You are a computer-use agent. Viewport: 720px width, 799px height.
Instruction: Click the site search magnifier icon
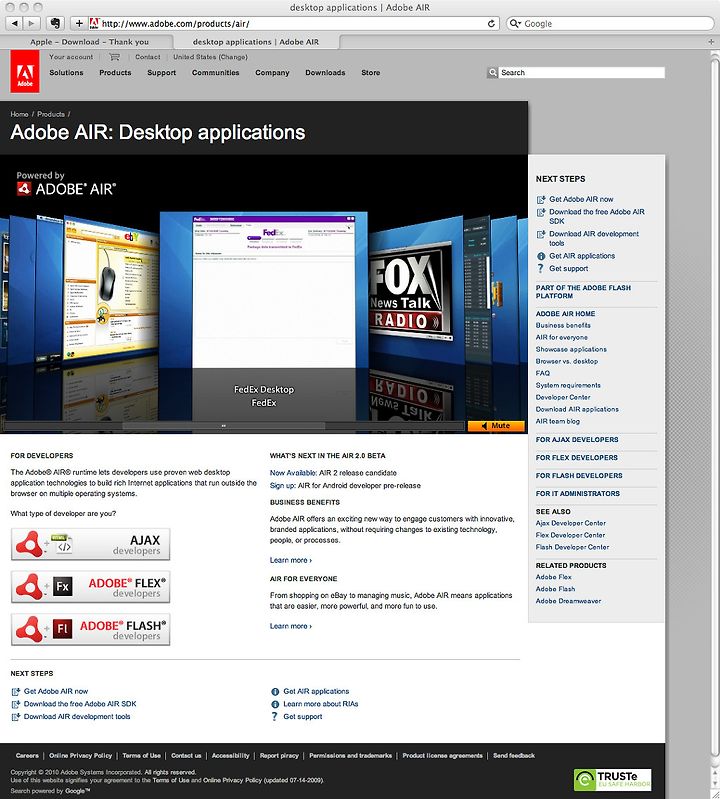(492, 73)
